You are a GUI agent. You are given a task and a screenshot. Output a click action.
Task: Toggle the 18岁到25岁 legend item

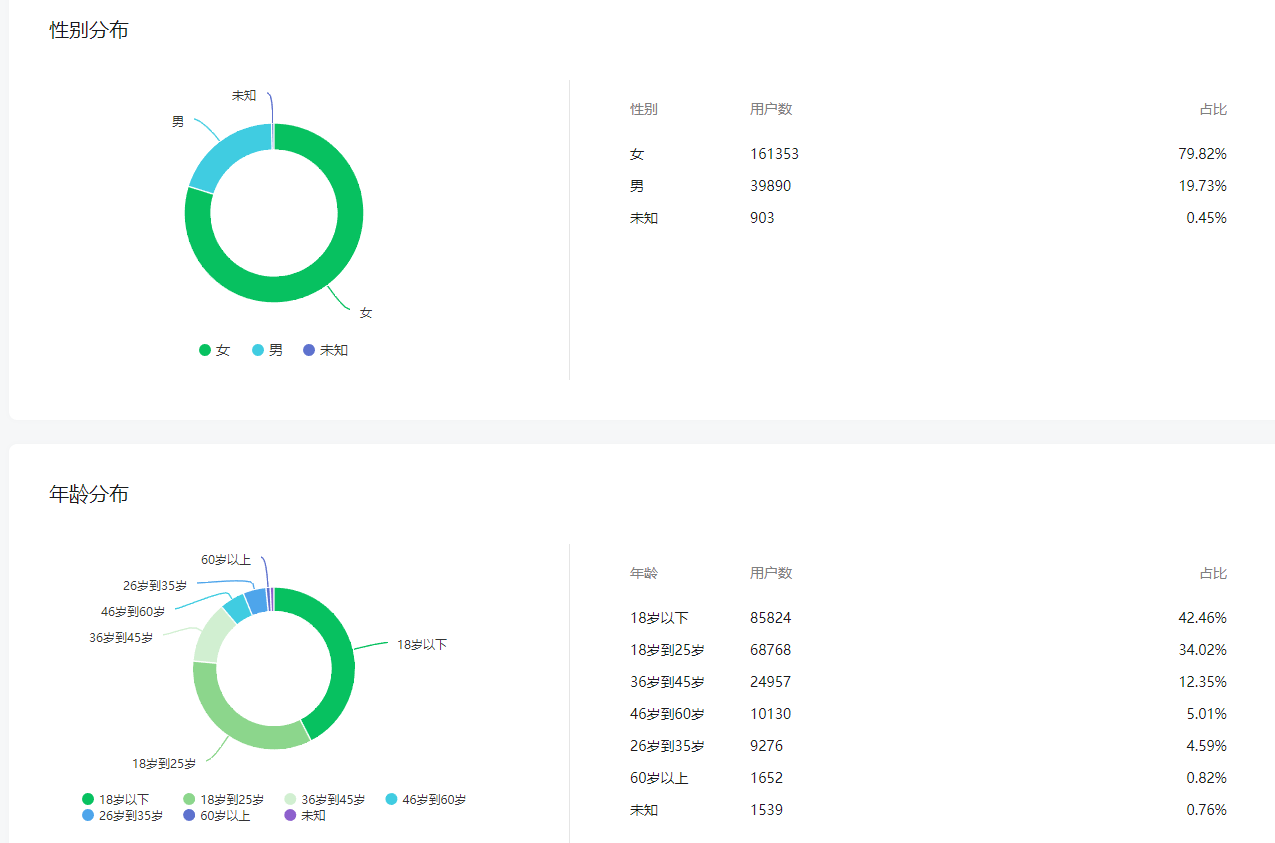tap(224, 799)
